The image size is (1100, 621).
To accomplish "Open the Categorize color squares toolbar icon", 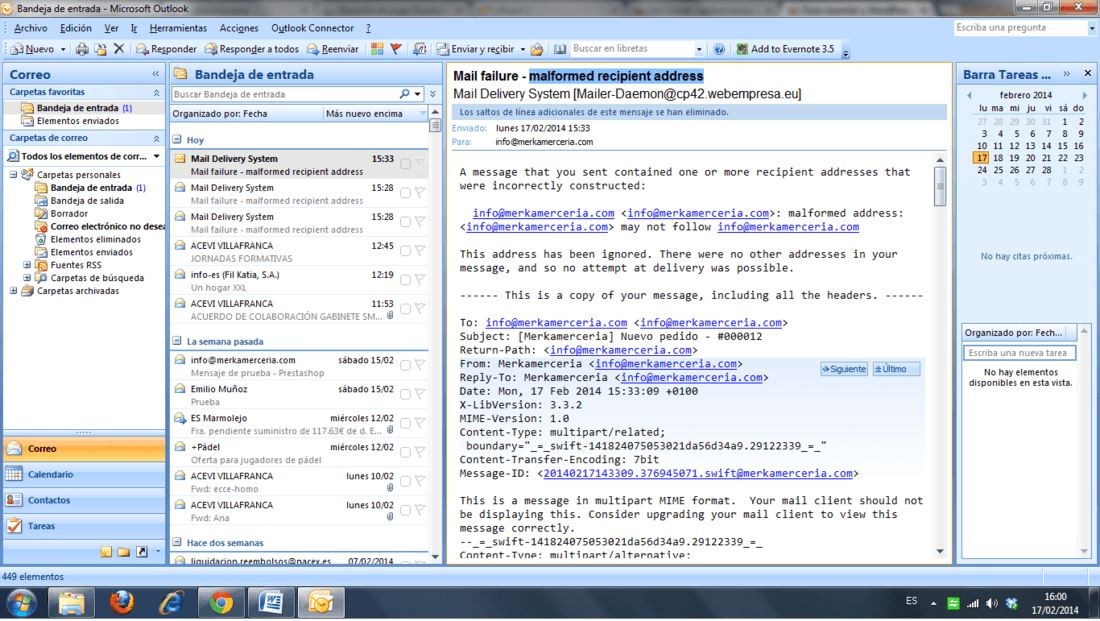I will point(377,49).
